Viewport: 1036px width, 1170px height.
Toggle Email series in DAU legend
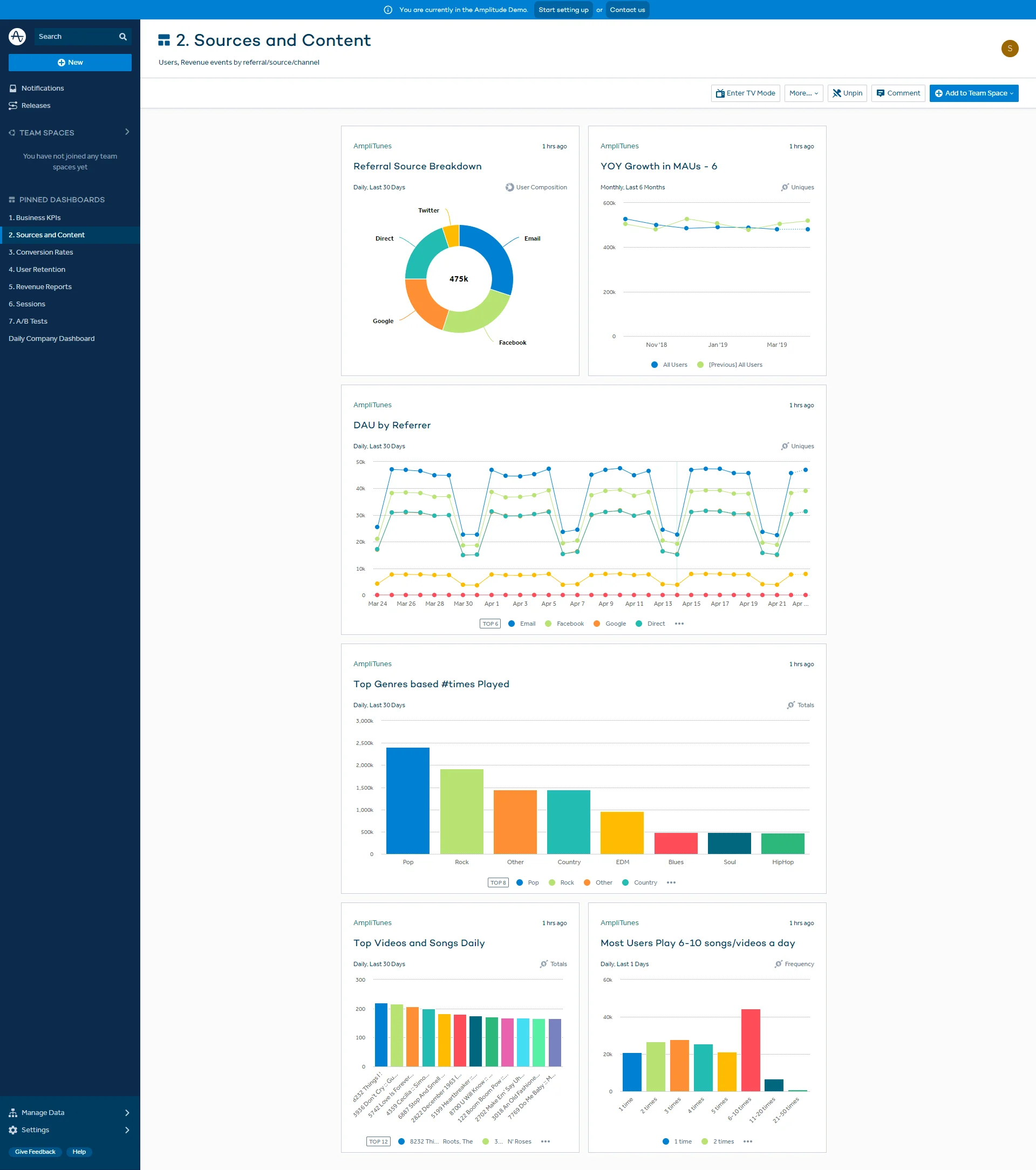(x=527, y=624)
